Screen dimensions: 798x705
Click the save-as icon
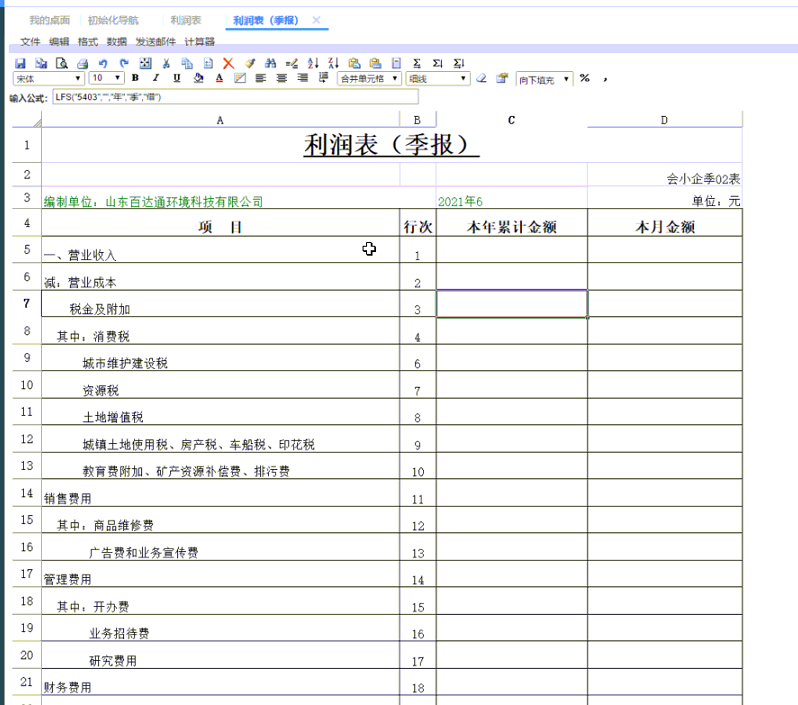pos(41,63)
